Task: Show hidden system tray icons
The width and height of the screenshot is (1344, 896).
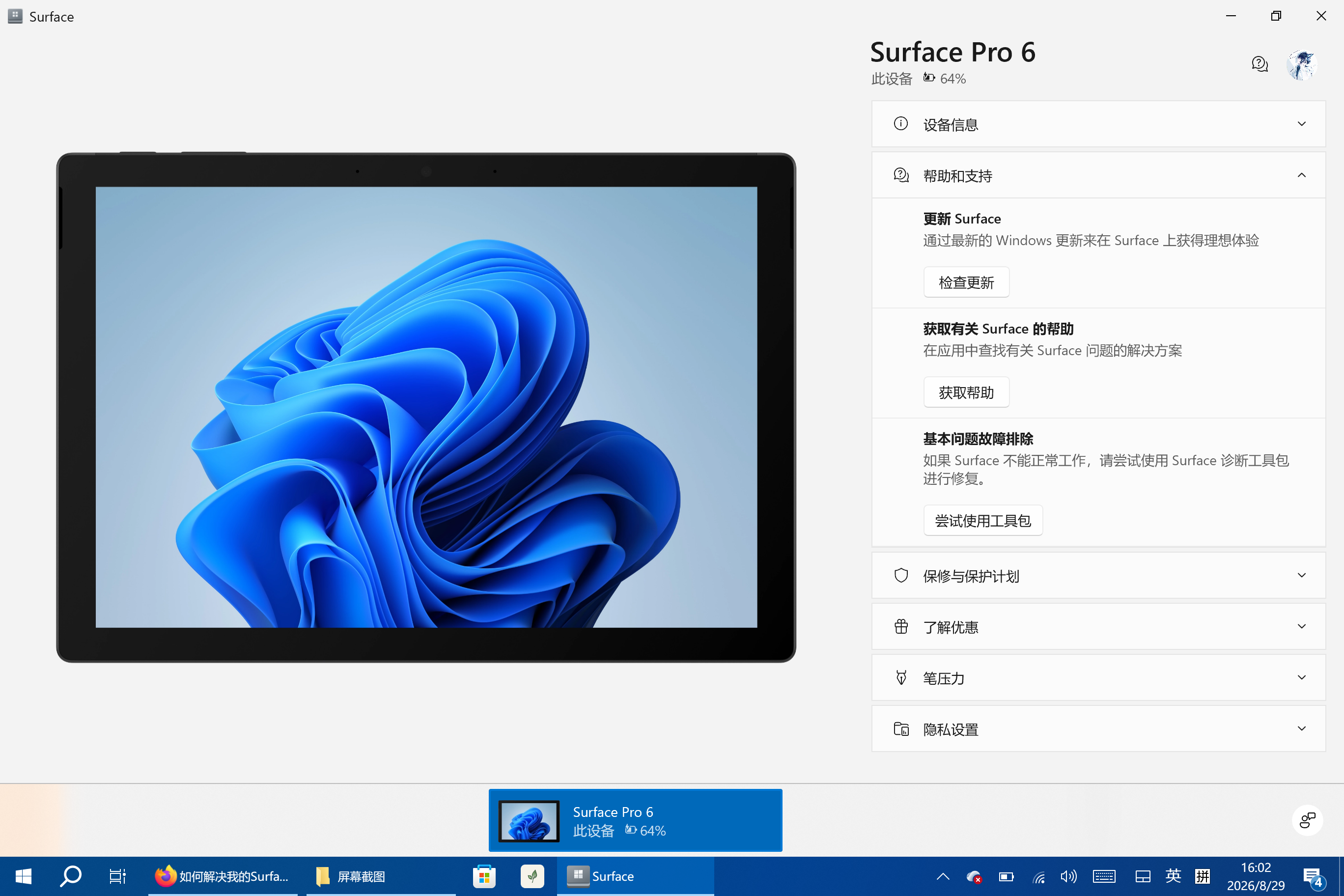Action: tap(943, 876)
